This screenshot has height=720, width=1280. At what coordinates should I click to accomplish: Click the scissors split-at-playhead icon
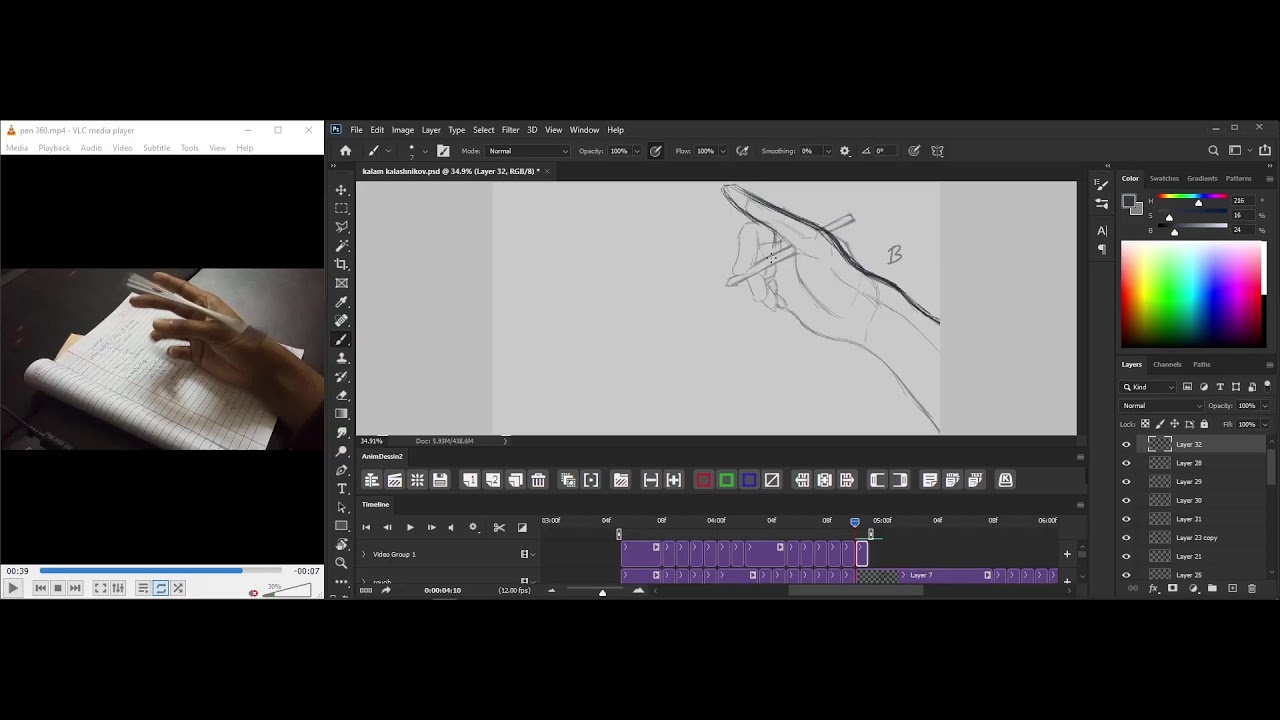499,528
